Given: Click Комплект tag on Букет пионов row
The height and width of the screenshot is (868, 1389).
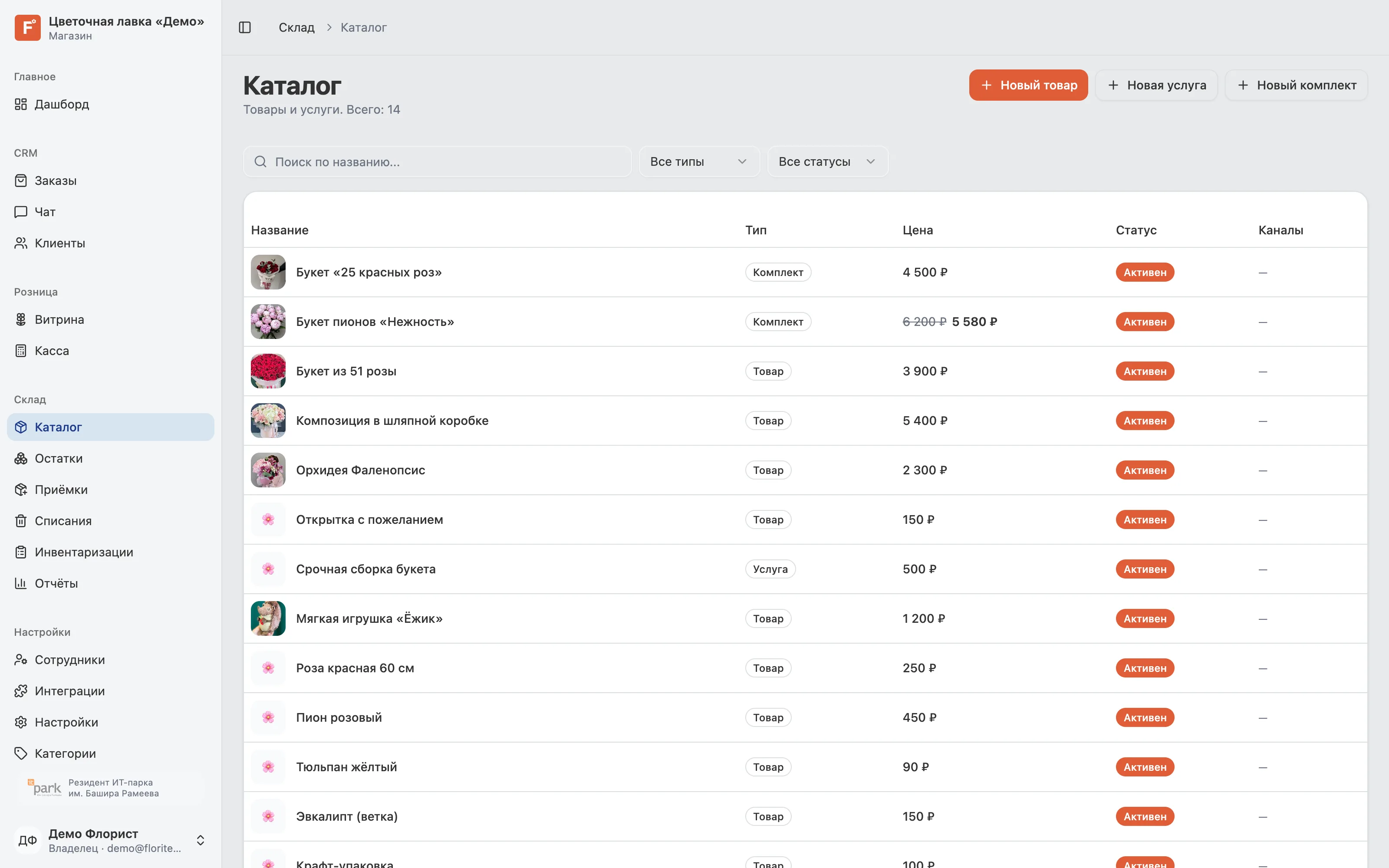Looking at the screenshot, I should pyautogui.click(x=778, y=322).
